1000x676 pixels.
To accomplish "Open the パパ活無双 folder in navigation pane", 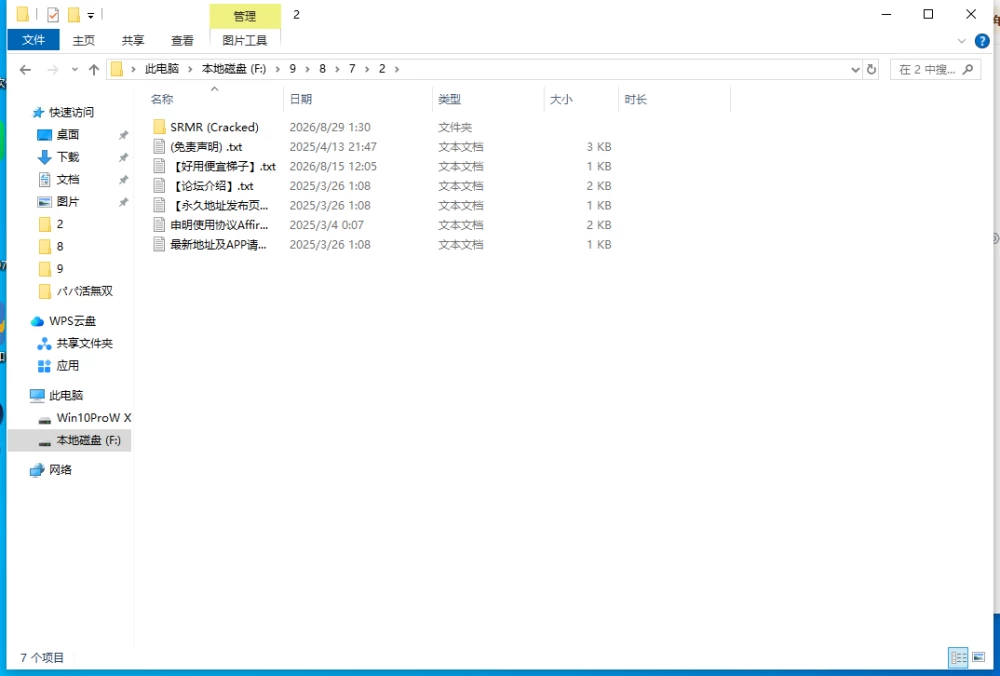I will (x=85, y=291).
